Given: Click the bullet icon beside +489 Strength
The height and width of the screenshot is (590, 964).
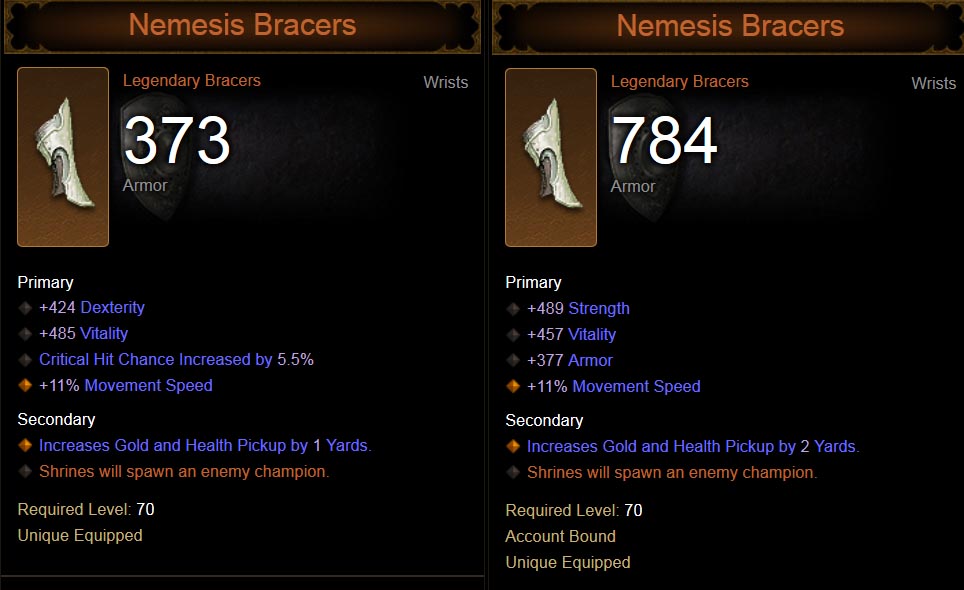Looking at the screenshot, I should click(513, 309).
